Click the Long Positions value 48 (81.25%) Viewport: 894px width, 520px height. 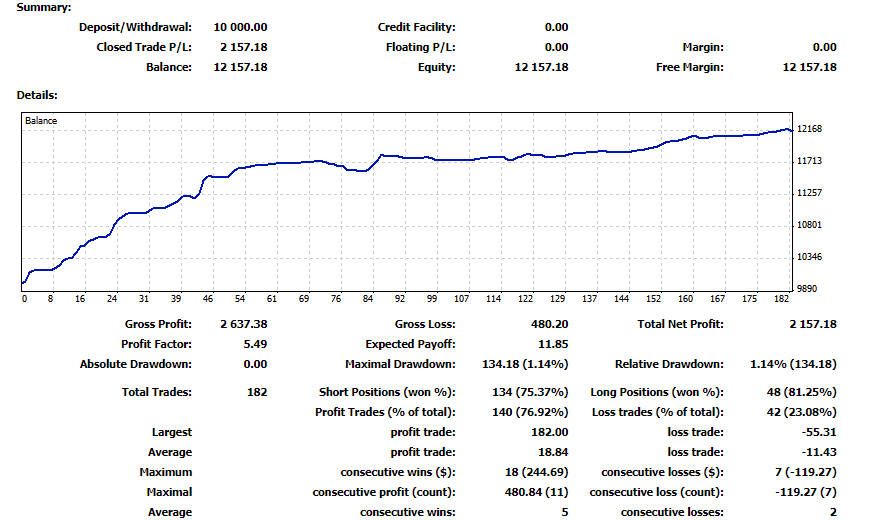click(x=802, y=392)
